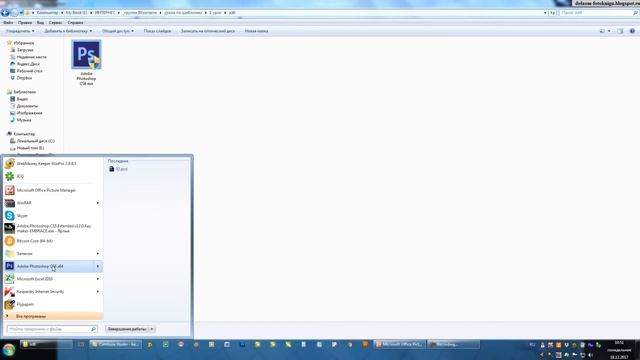Screen dimensions: 640x360
Task: Open Skype from the Start menu
Action: click(53, 216)
